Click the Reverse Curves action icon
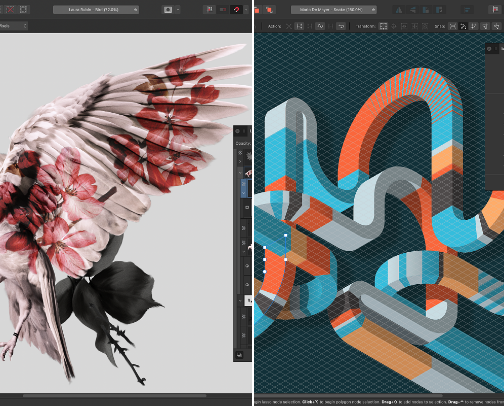504x406 pixels. [x=341, y=26]
